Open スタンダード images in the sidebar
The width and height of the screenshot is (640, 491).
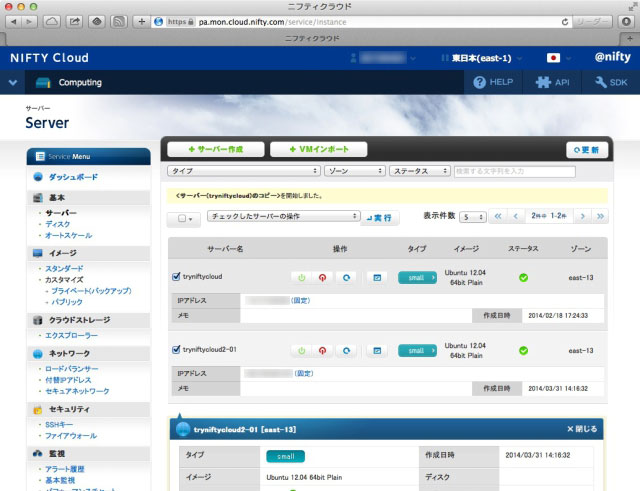pos(64,269)
